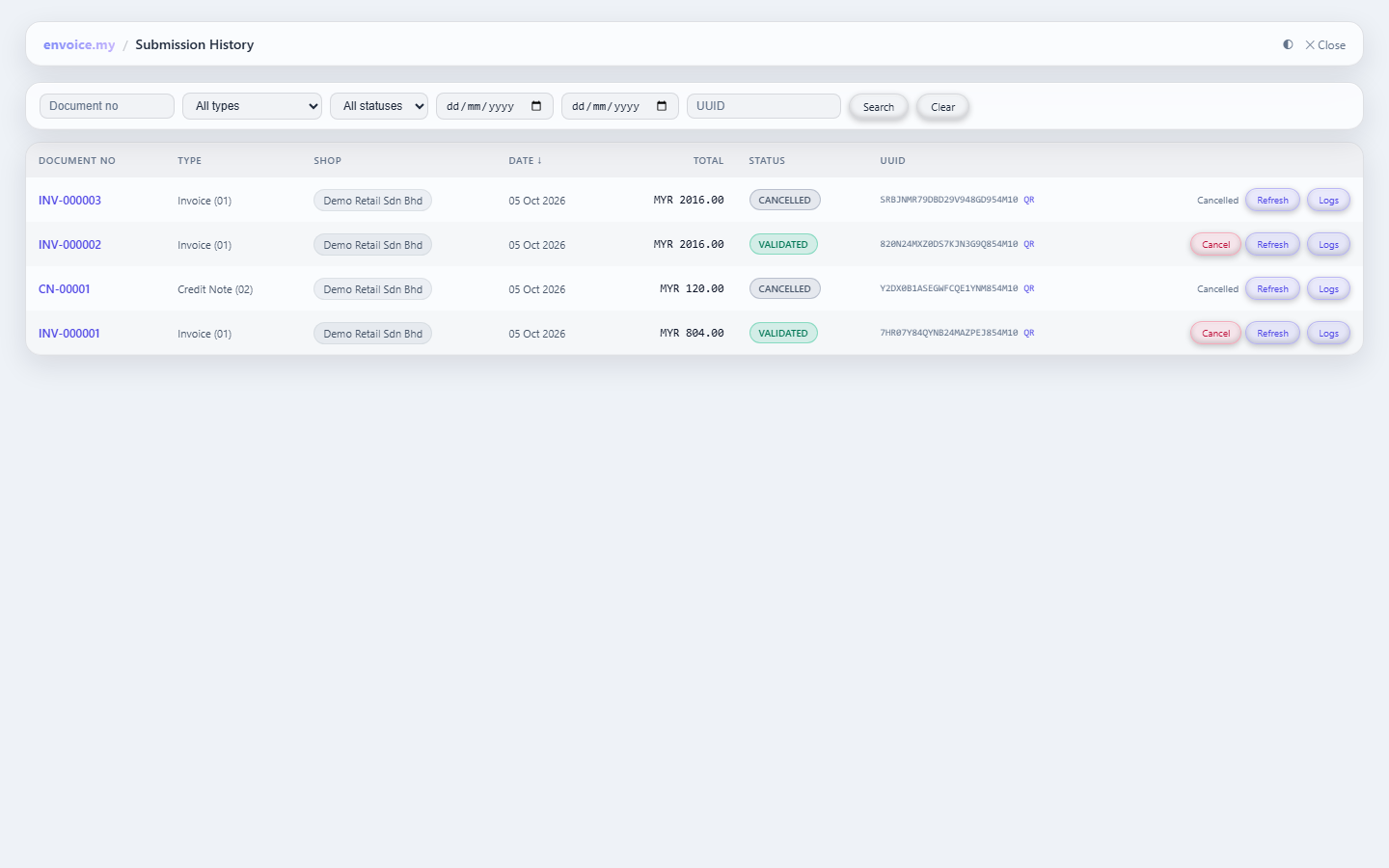The image size is (1389, 868).
Task: Open document INV-000001
Action: coord(69,334)
